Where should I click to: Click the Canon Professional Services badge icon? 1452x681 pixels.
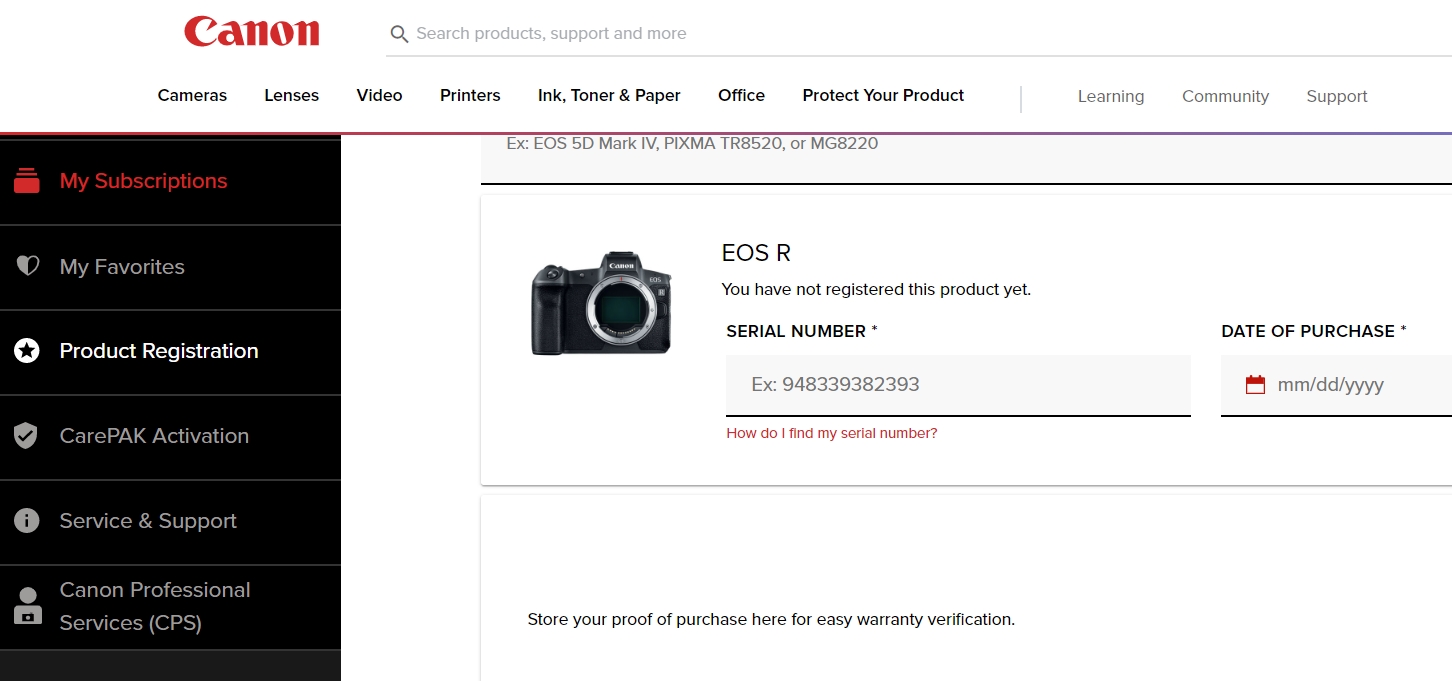coord(27,604)
